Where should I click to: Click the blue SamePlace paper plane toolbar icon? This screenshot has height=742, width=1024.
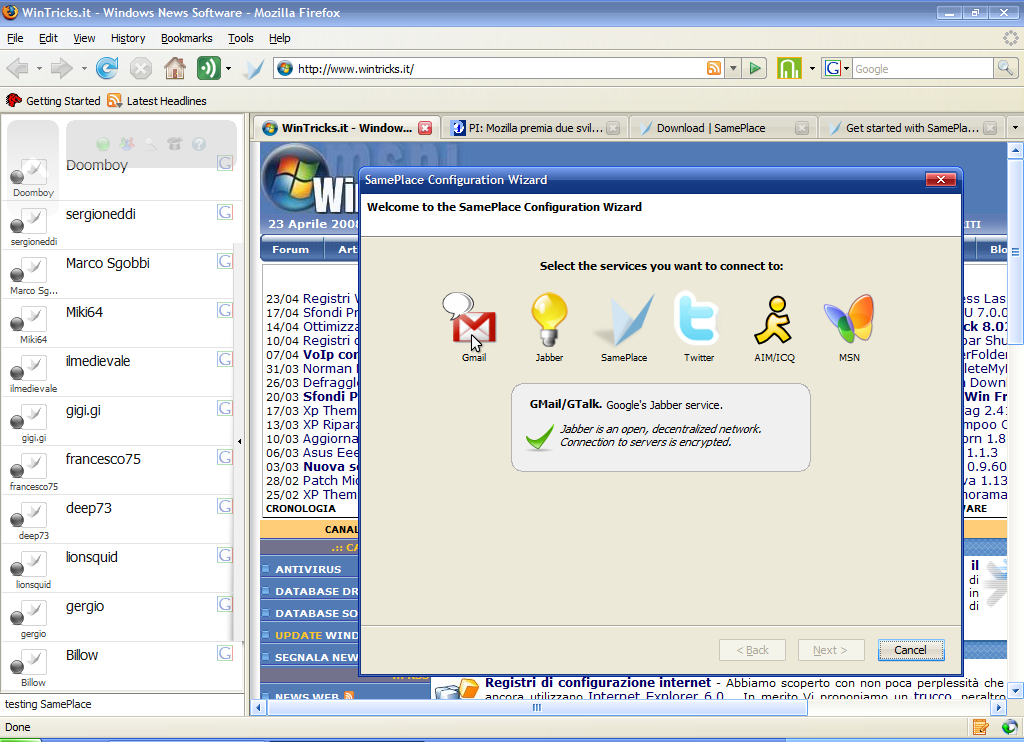[253, 69]
